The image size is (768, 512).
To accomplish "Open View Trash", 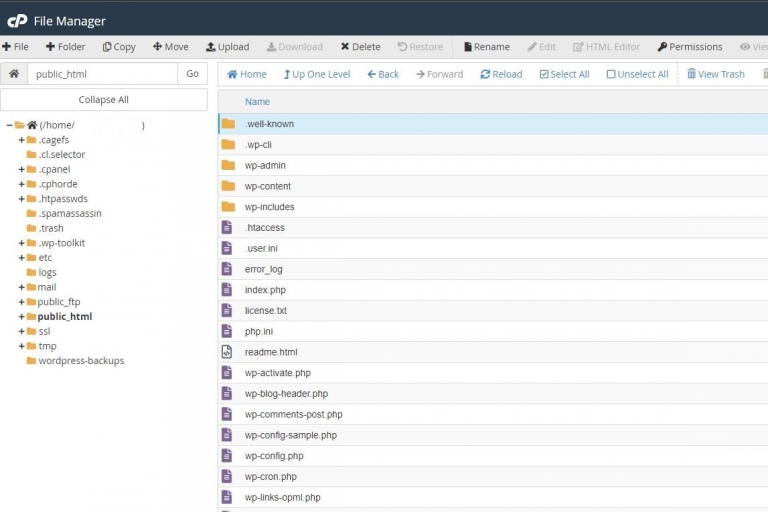I will point(716,74).
